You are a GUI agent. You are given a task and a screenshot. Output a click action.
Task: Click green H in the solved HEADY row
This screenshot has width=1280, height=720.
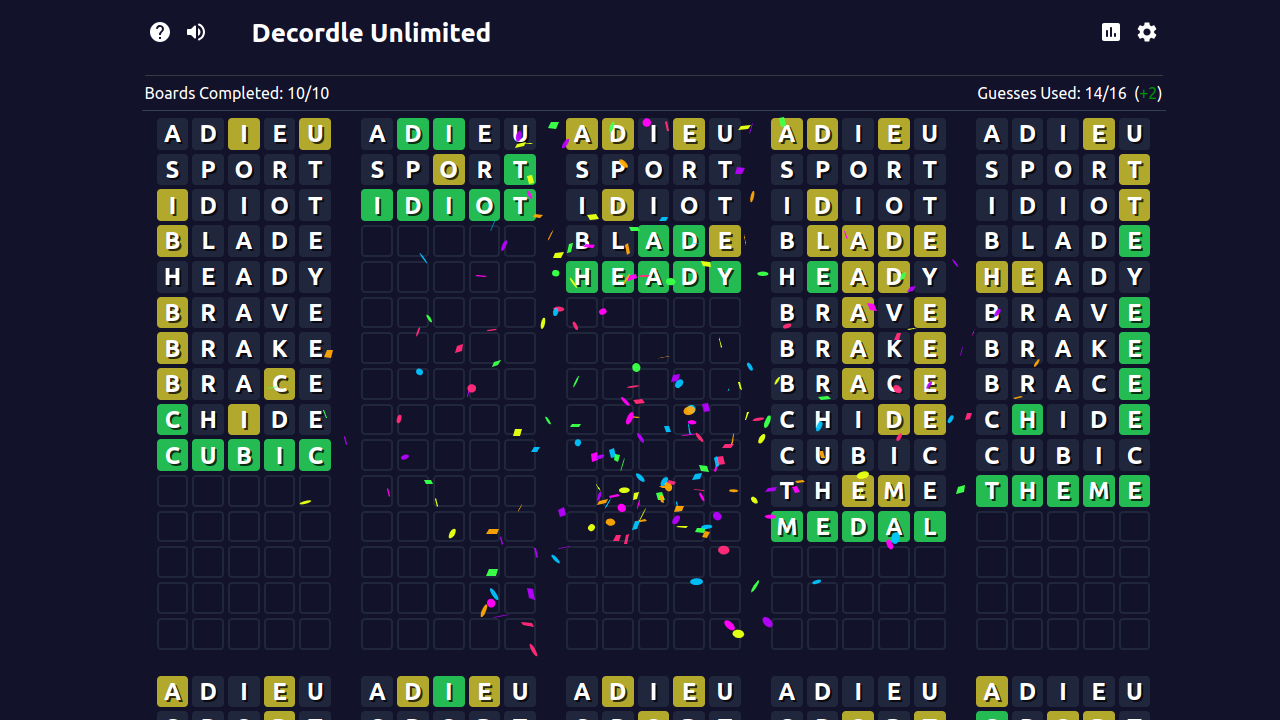tap(582, 277)
